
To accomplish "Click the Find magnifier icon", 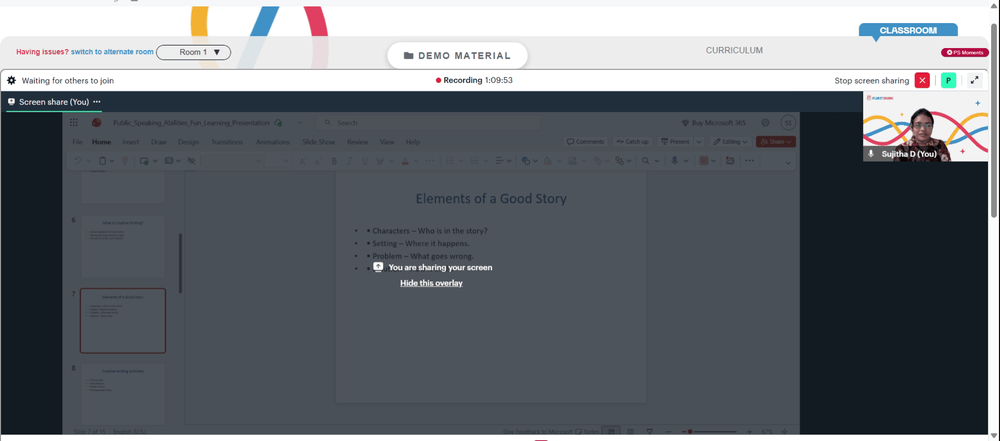I will pos(645,161).
